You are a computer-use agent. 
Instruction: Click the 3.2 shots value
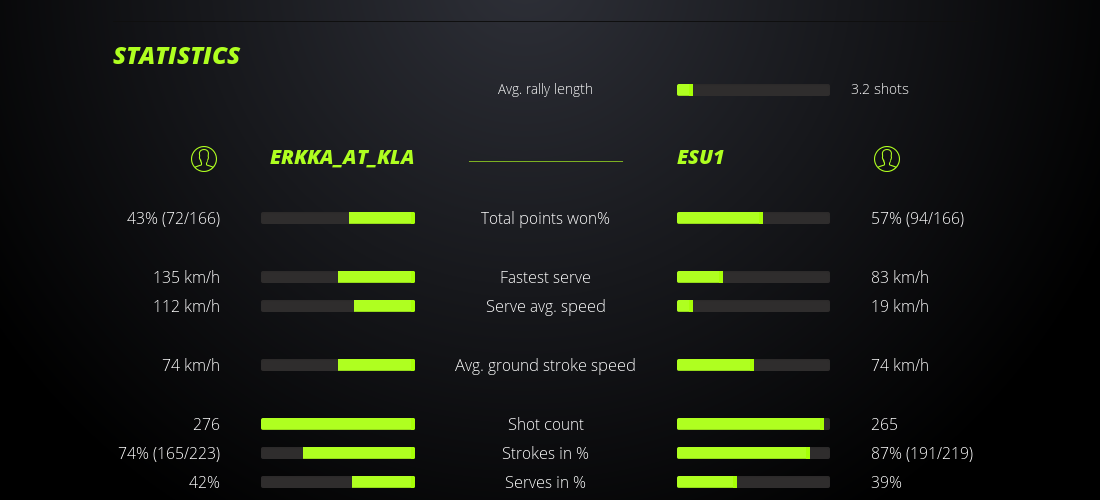pyautogui.click(x=879, y=89)
